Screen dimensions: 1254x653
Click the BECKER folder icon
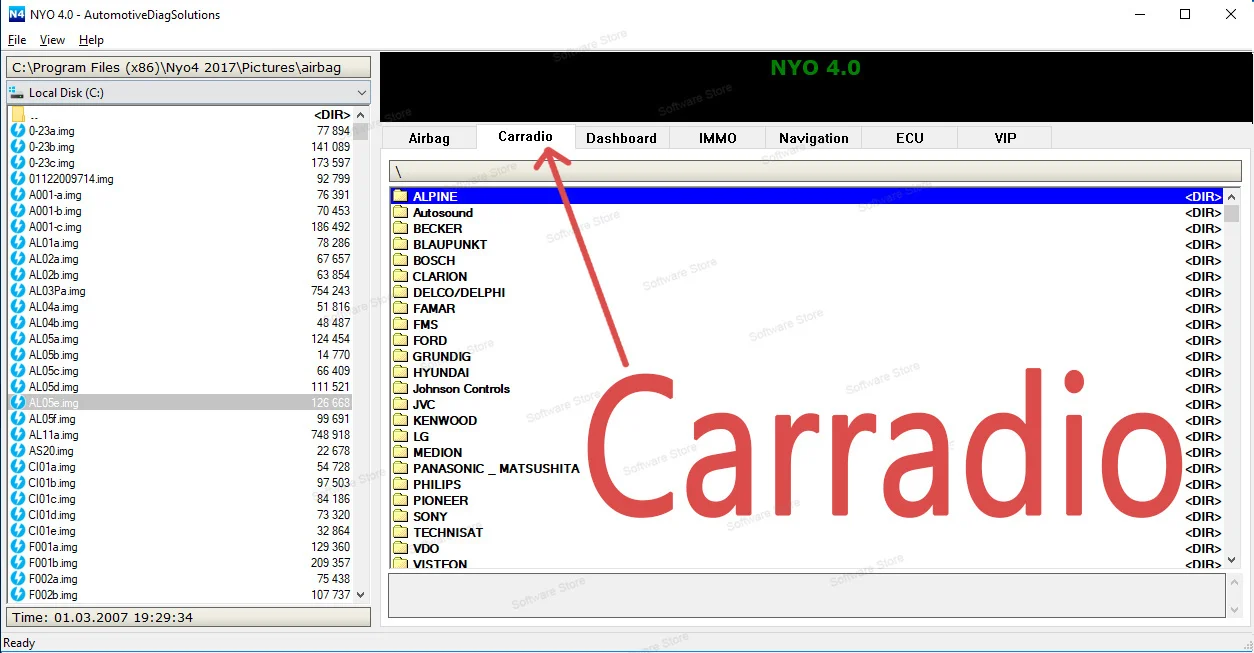coord(400,229)
